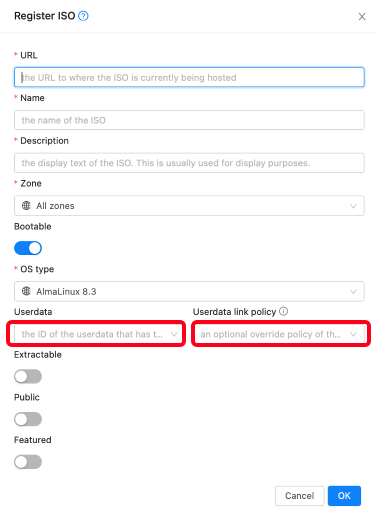
Task: Click the globe icon in Zone field
Action: (x=26, y=206)
